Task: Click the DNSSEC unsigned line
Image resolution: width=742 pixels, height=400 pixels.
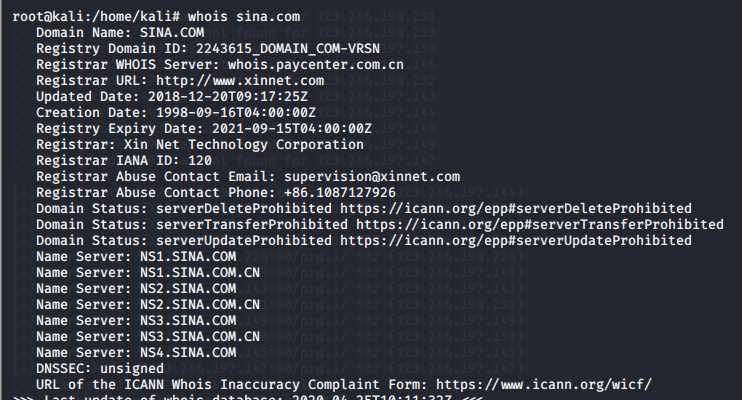Action: pyautogui.click(x=100, y=369)
